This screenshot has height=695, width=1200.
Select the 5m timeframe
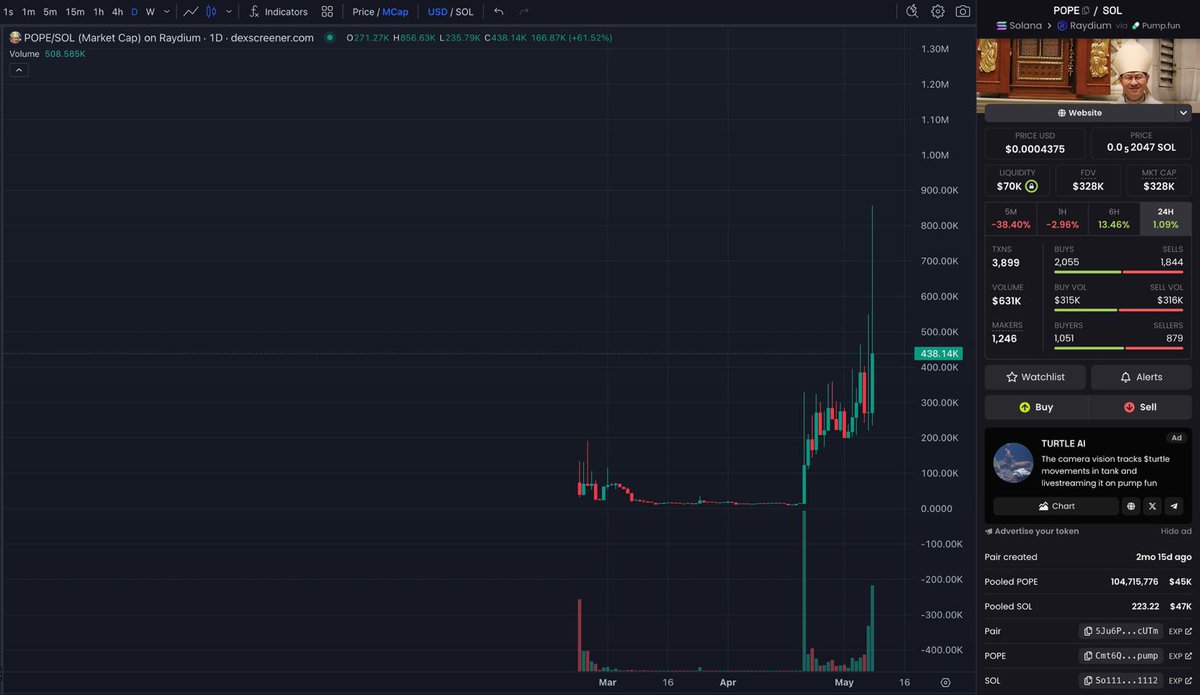50,12
